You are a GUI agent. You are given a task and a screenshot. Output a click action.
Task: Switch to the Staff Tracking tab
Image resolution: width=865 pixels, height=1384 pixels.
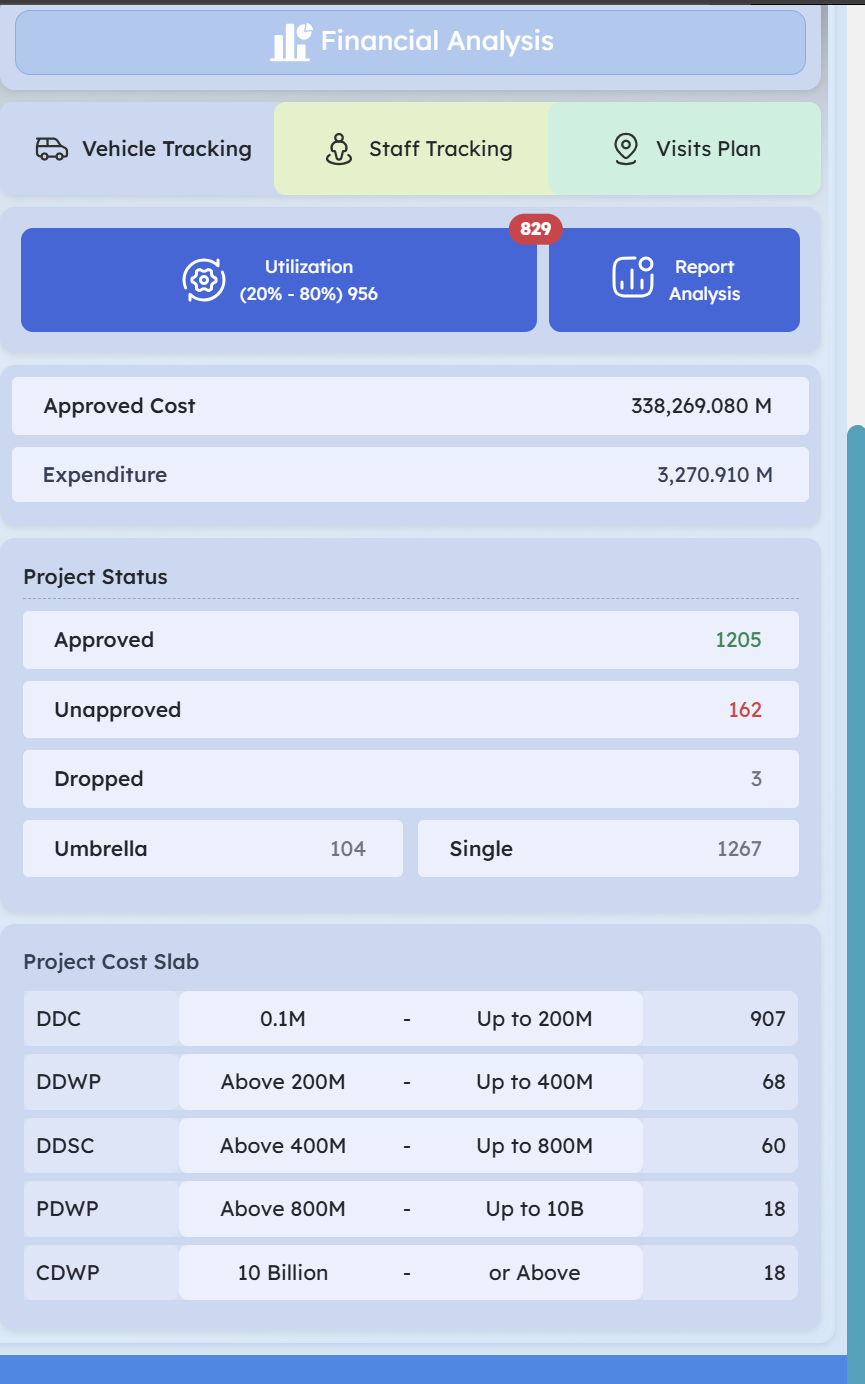click(411, 149)
